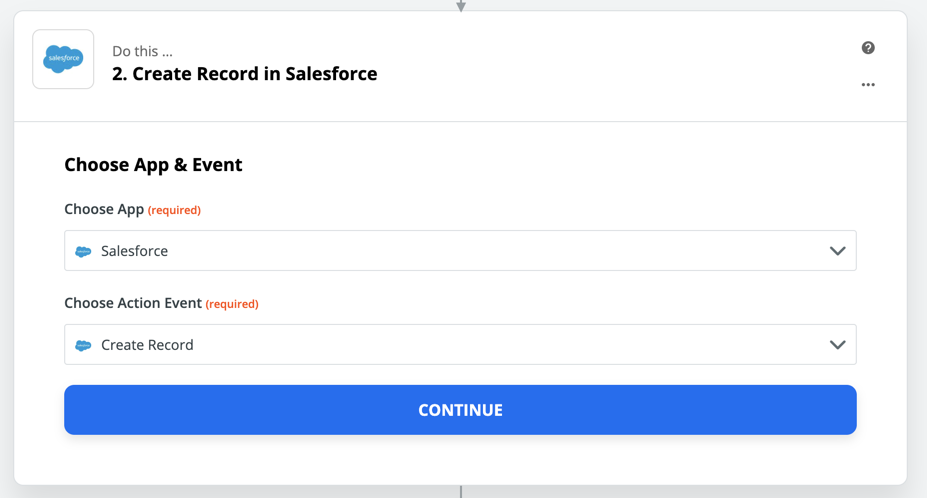The width and height of the screenshot is (927, 498).
Task: Click the connector line below the card
Action: coord(461,491)
